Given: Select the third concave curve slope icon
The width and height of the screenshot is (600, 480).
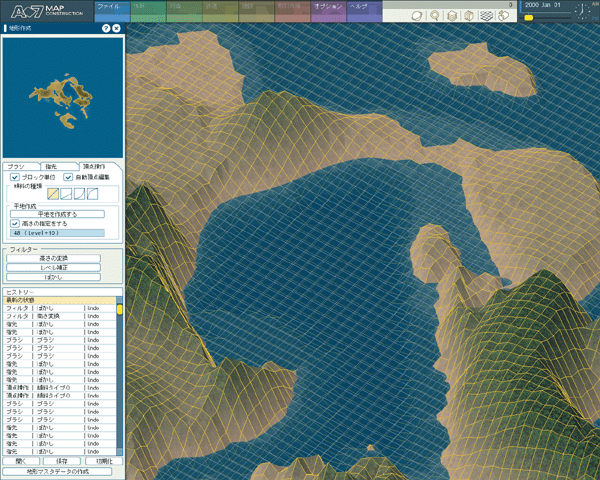Looking at the screenshot, I should 79,194.
